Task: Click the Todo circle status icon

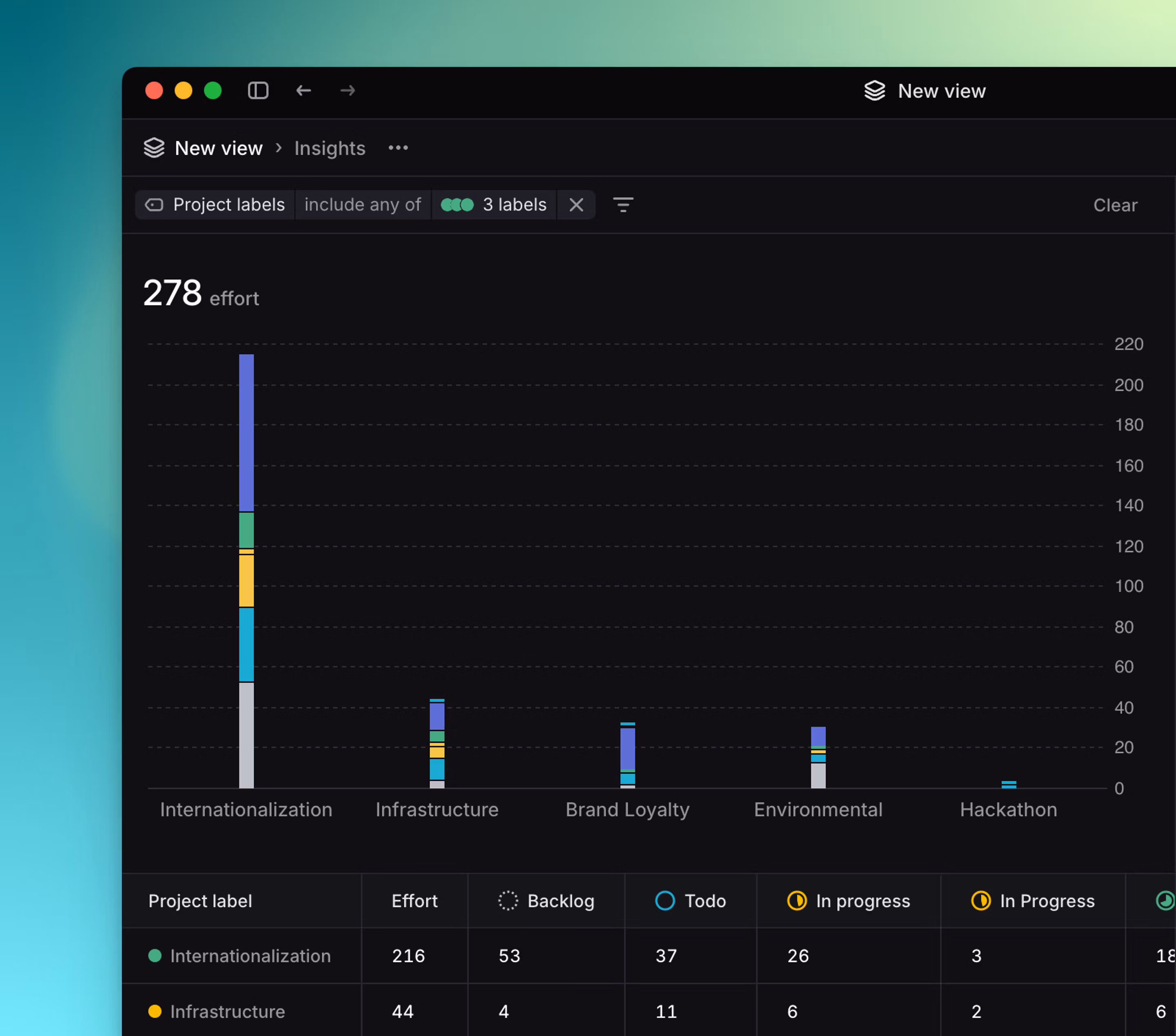Action: pyautogui.click(x=664, y=901)
